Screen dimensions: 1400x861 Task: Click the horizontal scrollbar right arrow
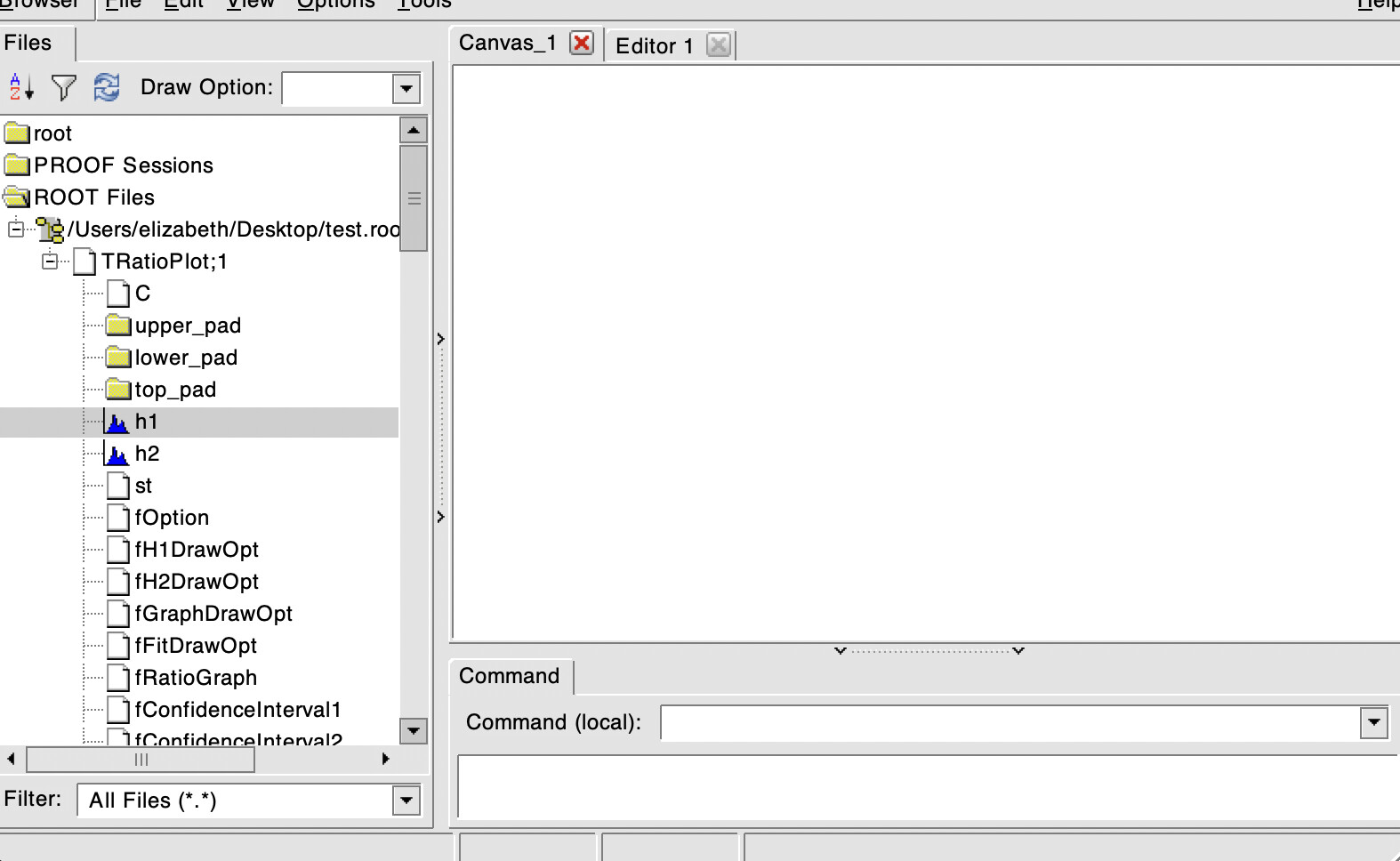(x=385, y=759)
